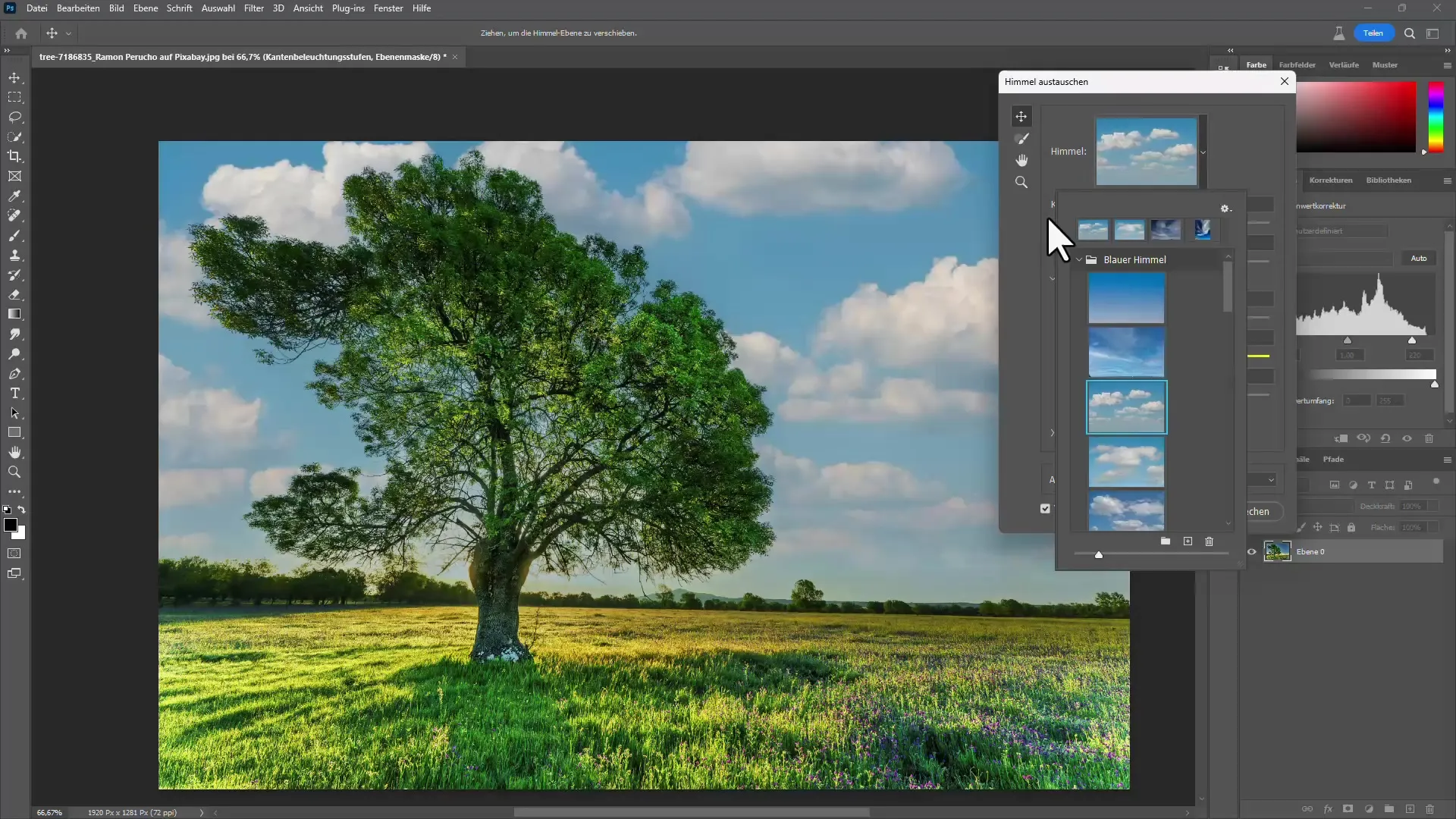The image size is (1456, 819).
Task: Select add sky thumbnail button
Action: 1189,541
